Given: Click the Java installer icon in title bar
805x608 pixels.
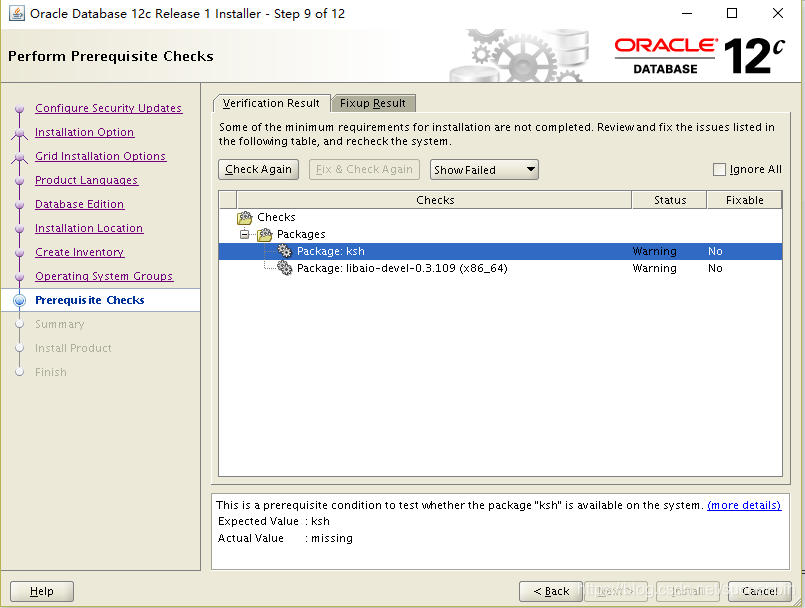Looking at the screenshot, I should click(x=17, y=13).
